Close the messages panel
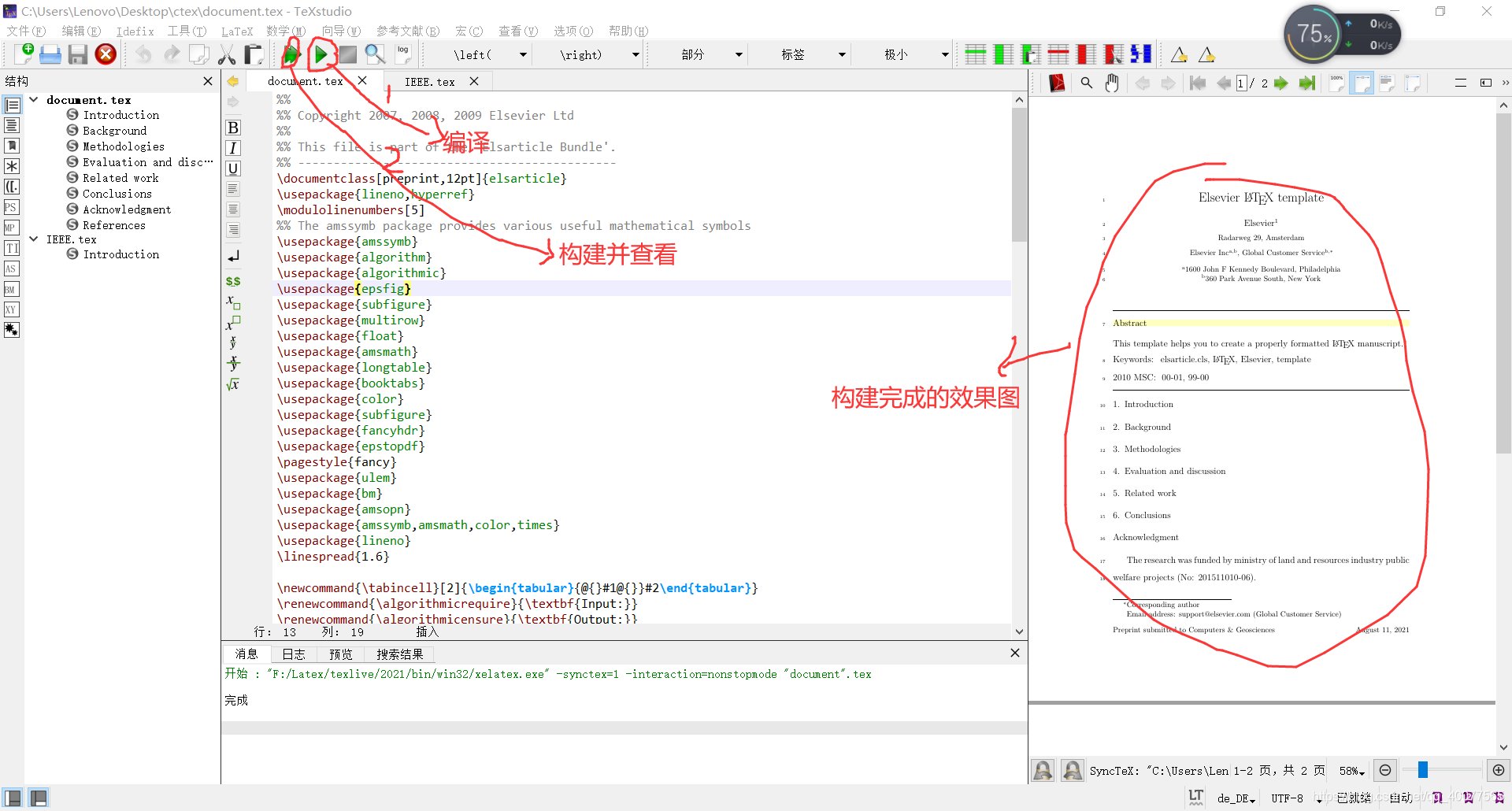Screen dimensions: 1512x811 point(1015,653)
